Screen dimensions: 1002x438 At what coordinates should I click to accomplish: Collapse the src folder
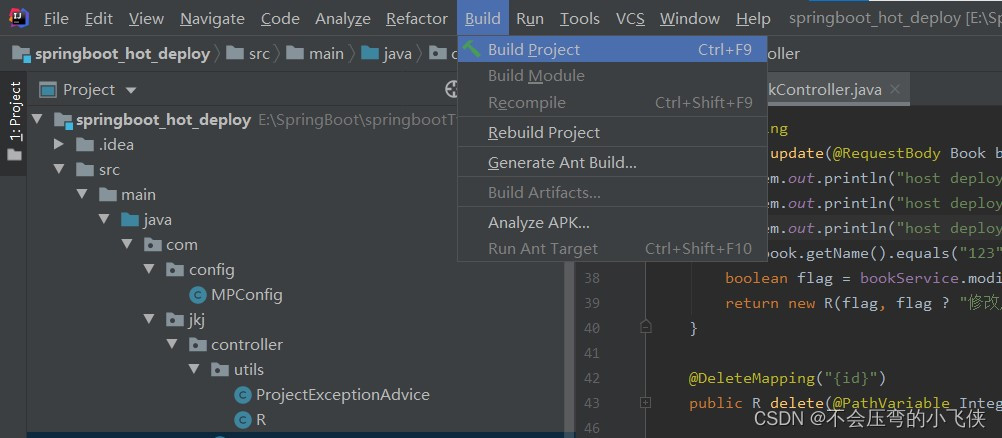point(59,170)
